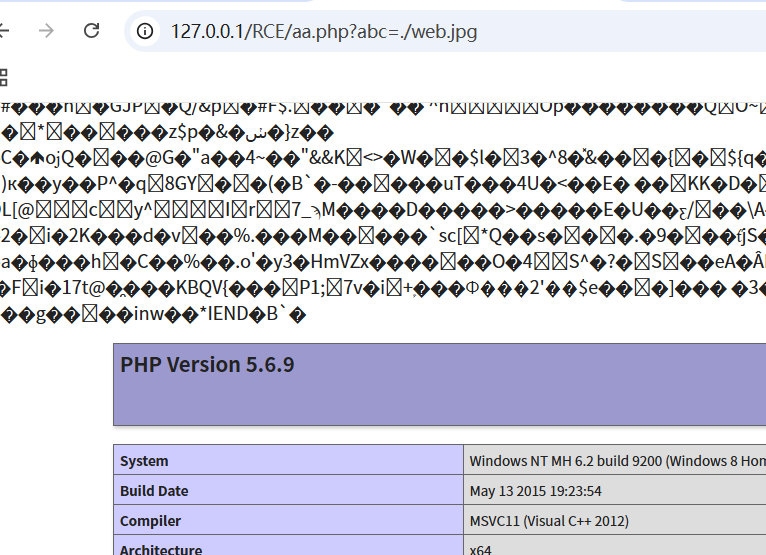Select the System row label
766x555 pixels.
point(144,461)
